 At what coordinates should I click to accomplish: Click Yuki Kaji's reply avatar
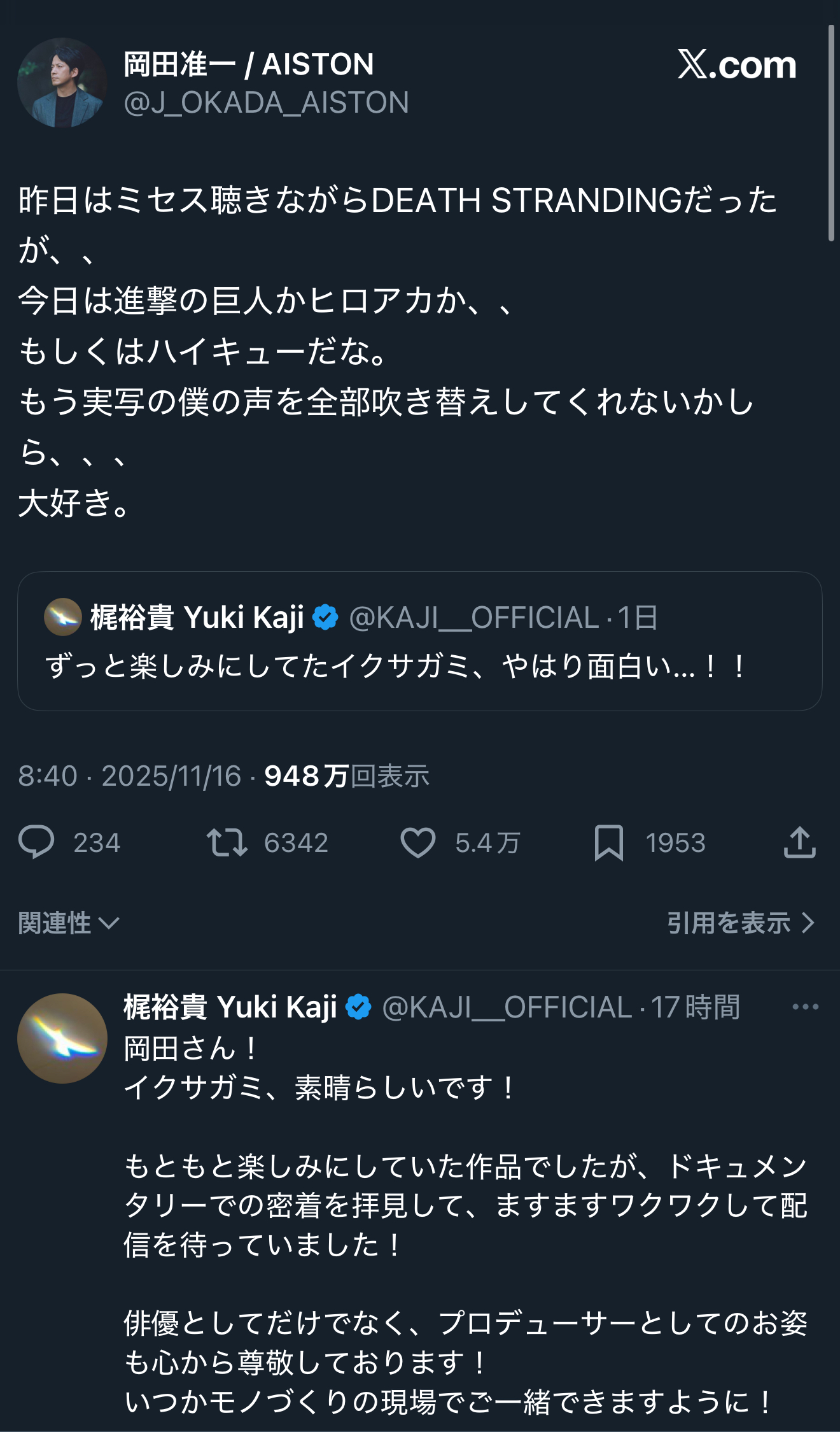(x=62, y=1038)
